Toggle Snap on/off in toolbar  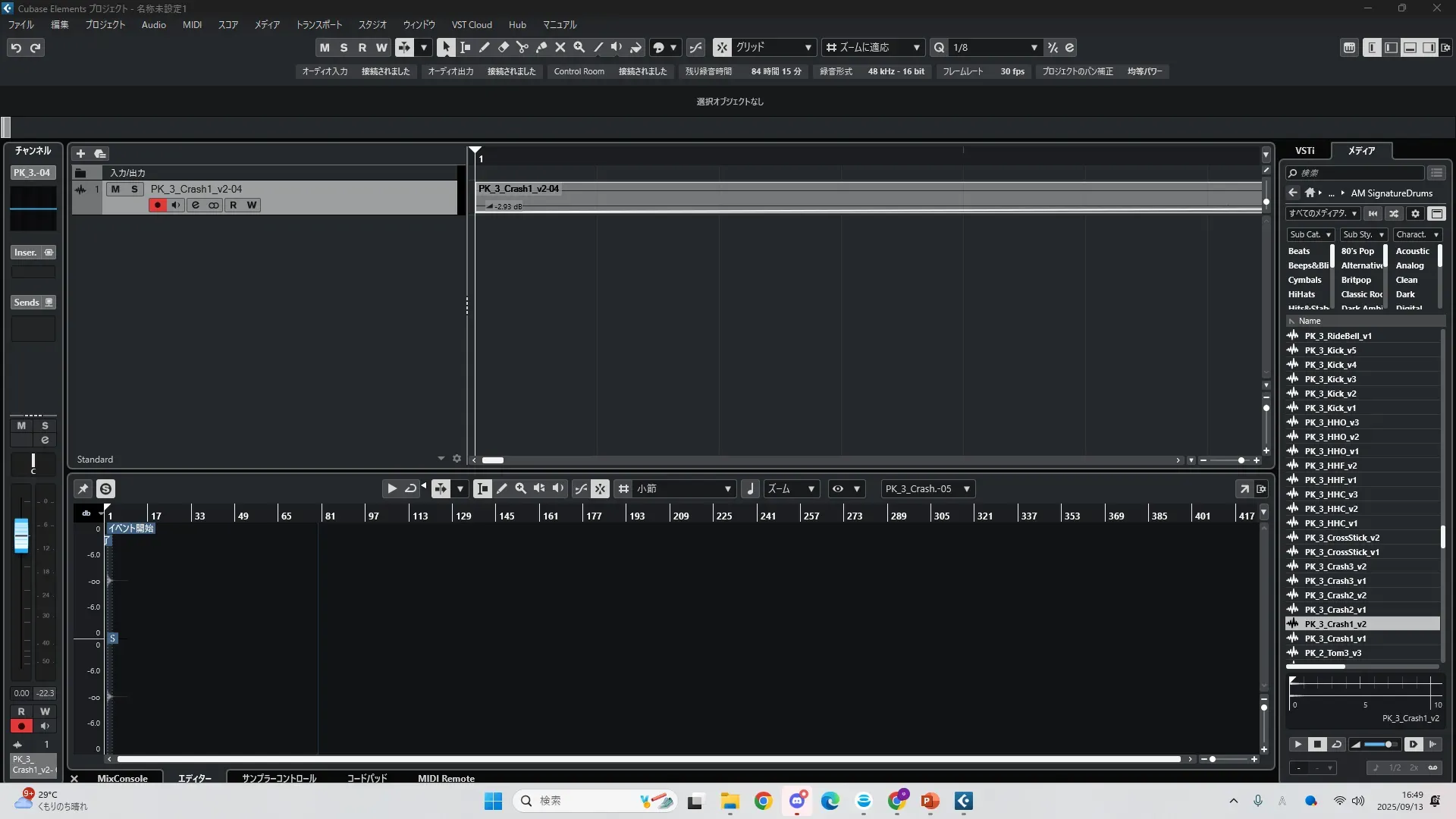coord(721,47)
